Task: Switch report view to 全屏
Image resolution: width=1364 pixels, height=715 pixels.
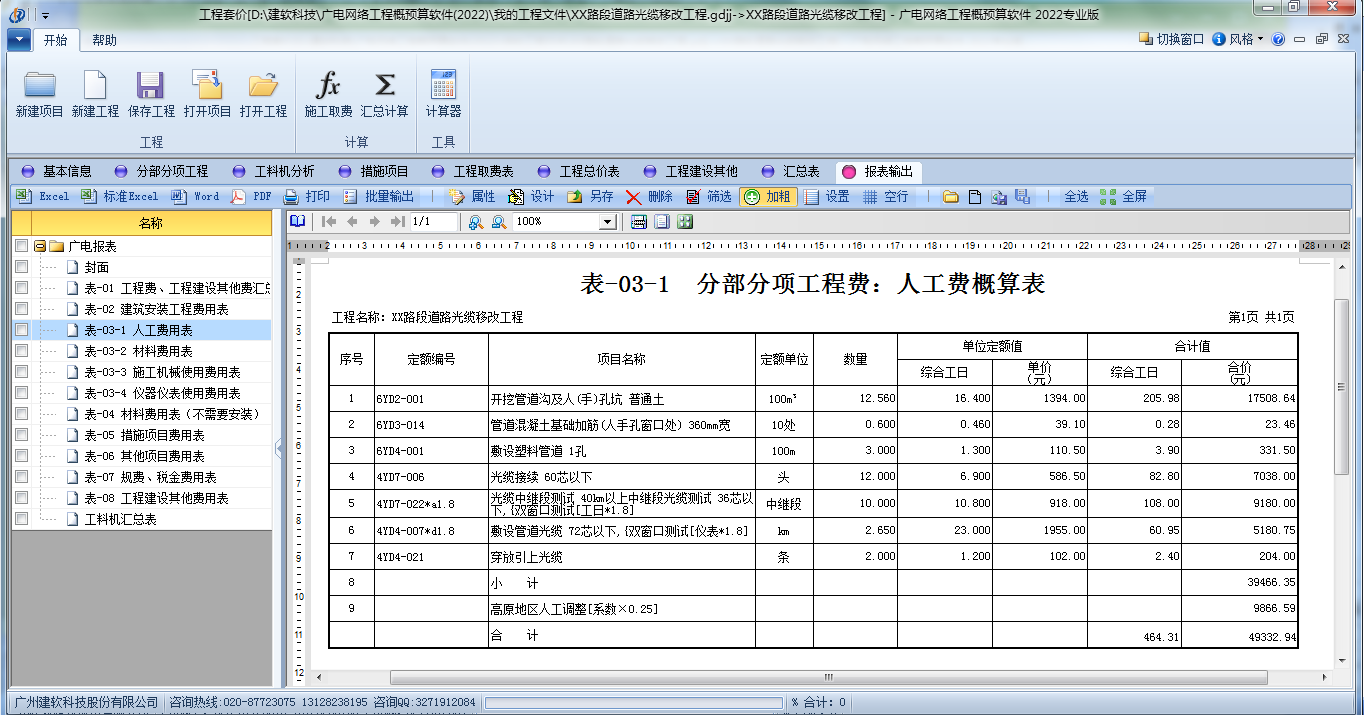Action: (x=1123, y=197)
